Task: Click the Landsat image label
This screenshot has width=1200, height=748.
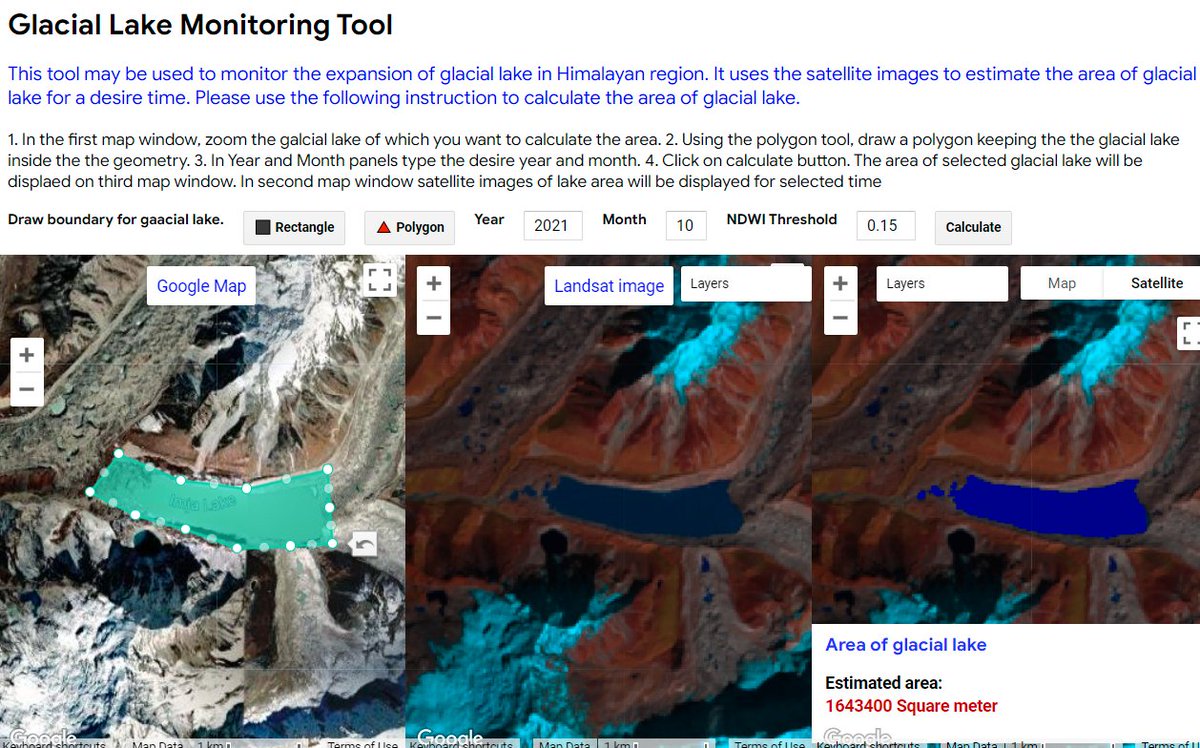Action: [609, 286]
